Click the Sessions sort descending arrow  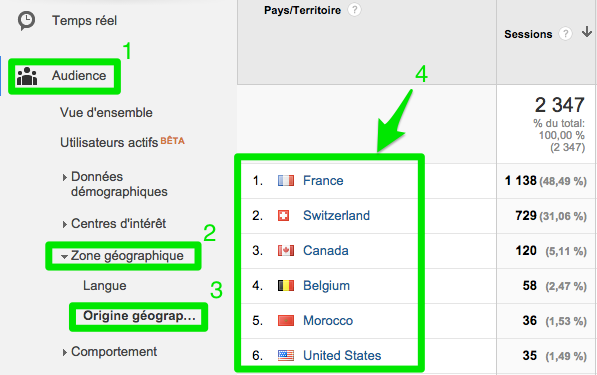(x=587, y=32)
